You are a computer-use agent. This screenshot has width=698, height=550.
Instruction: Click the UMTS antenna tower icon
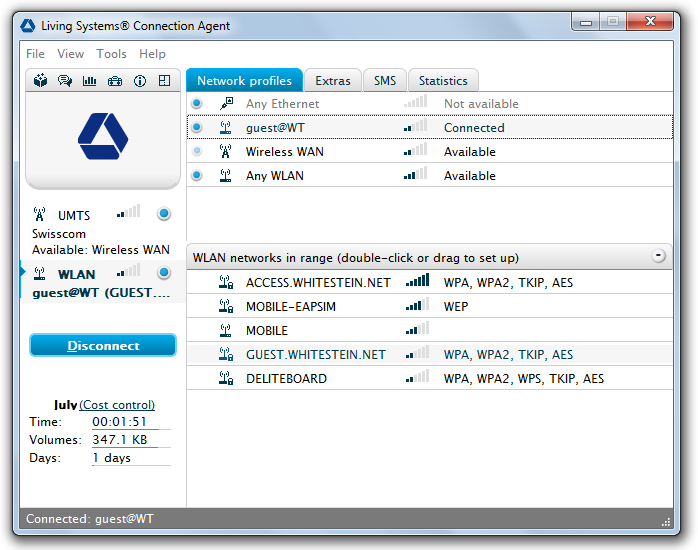[x=40, y=214]
